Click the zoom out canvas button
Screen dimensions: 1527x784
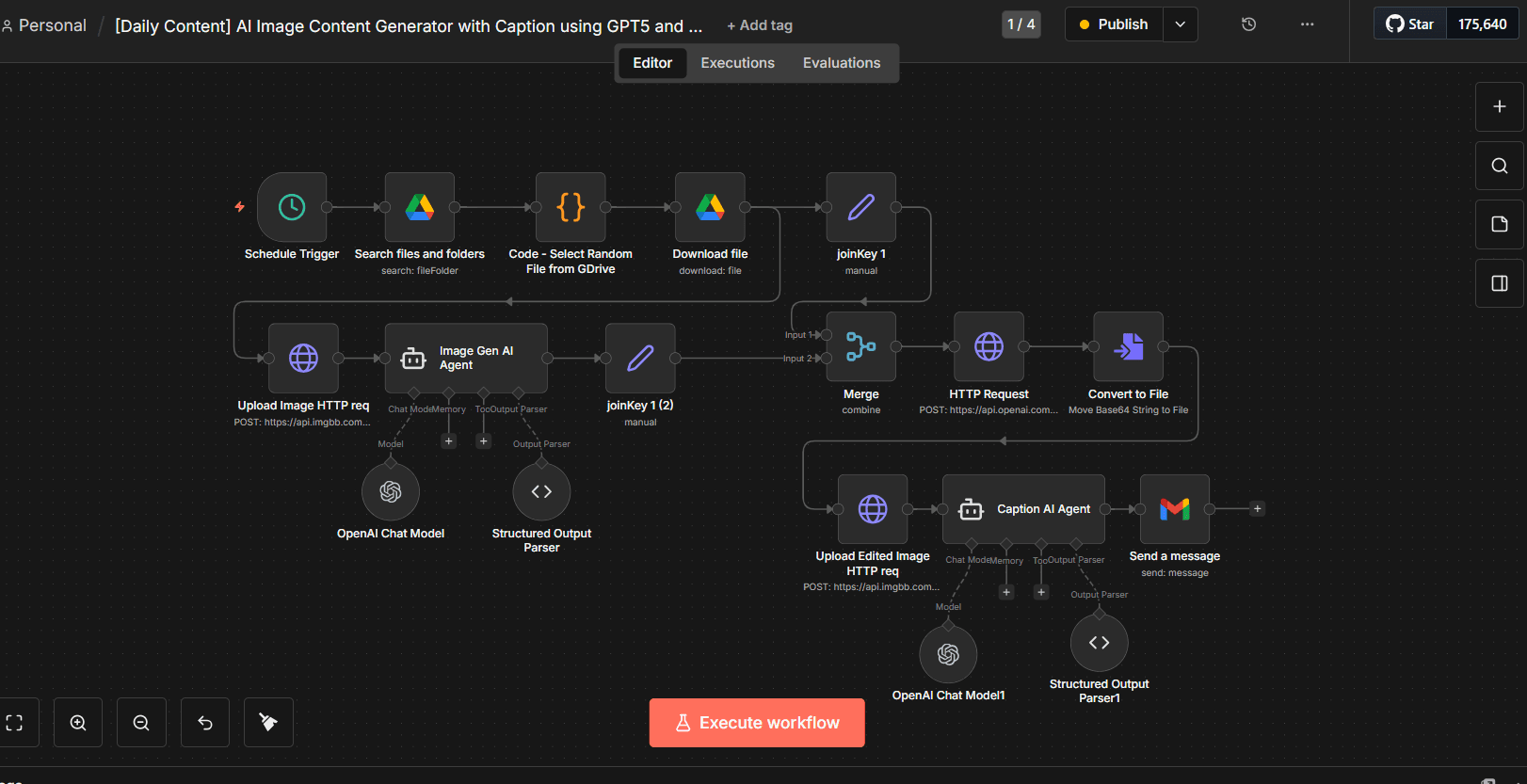[141, 723]
